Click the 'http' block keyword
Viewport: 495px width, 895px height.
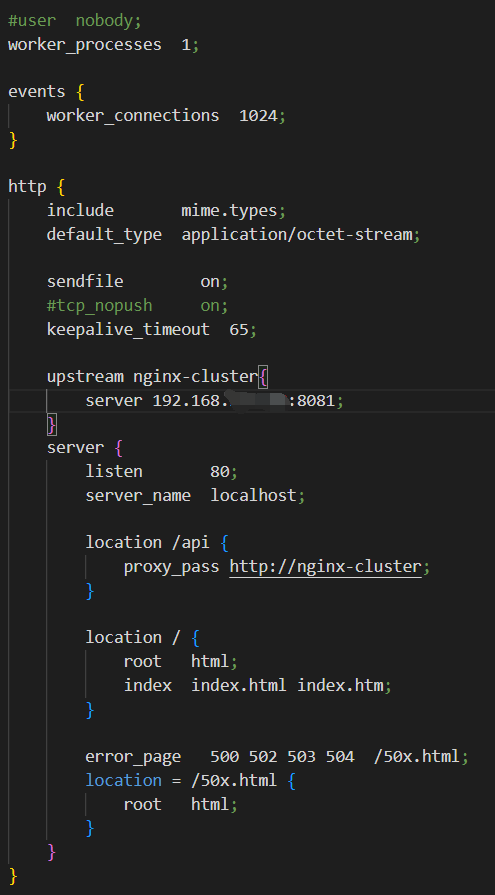click(27, 187)
